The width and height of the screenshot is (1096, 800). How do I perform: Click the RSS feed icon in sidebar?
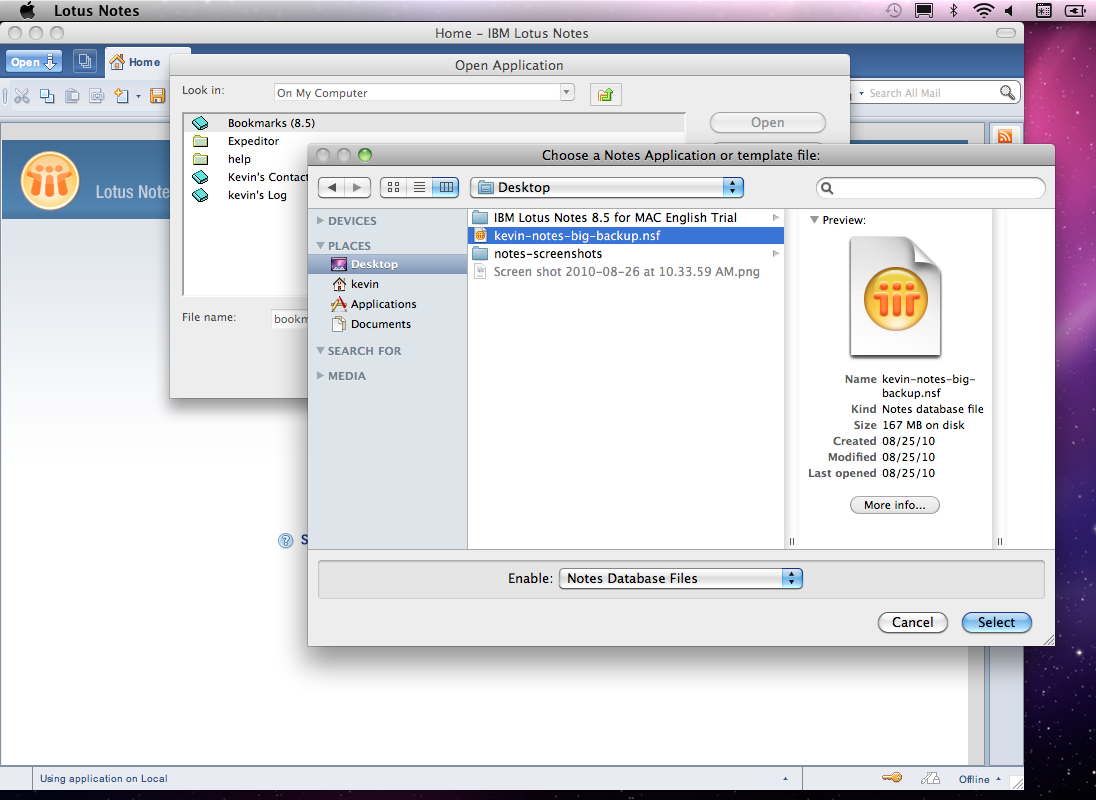[1005, 136]
